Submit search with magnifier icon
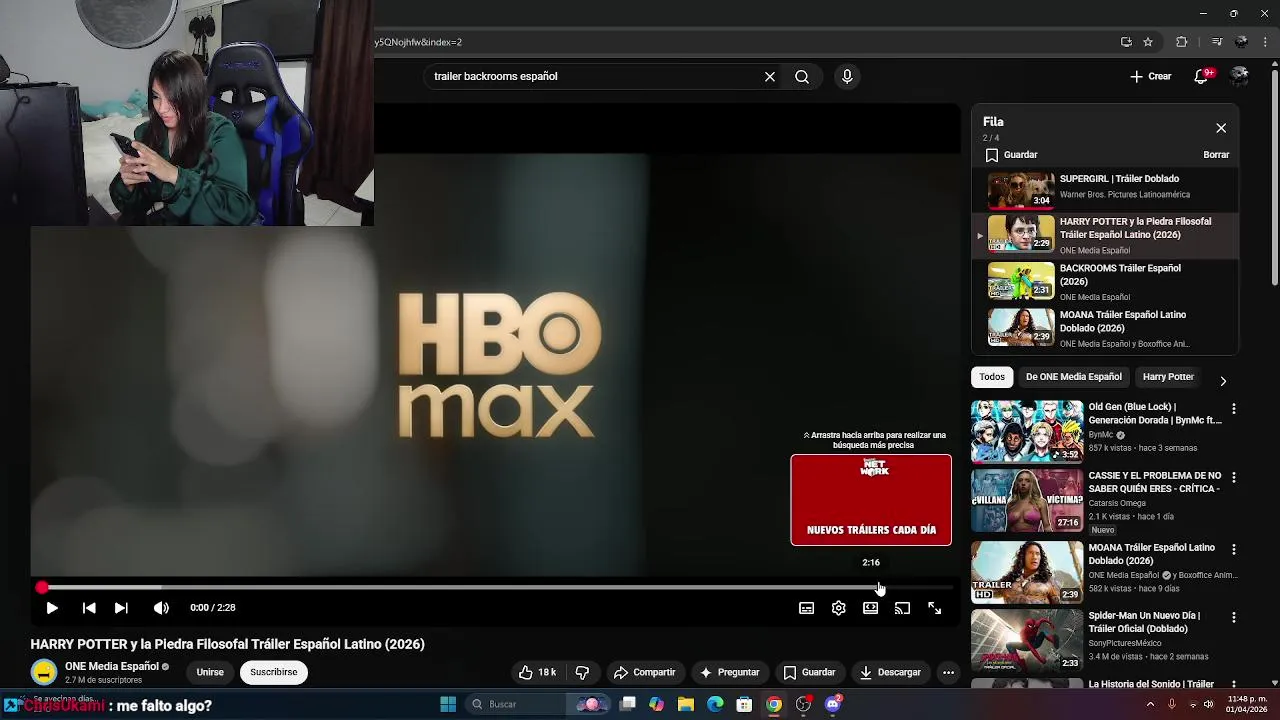The width and height of the screenshot is (1280, 720). 802,77
